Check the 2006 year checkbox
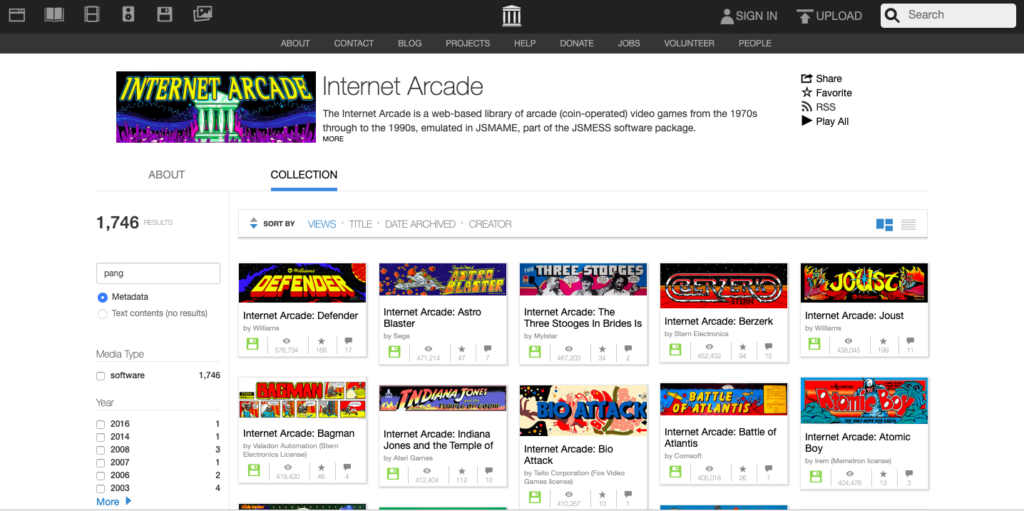The image size is (1024, 511). pos(101,476)
